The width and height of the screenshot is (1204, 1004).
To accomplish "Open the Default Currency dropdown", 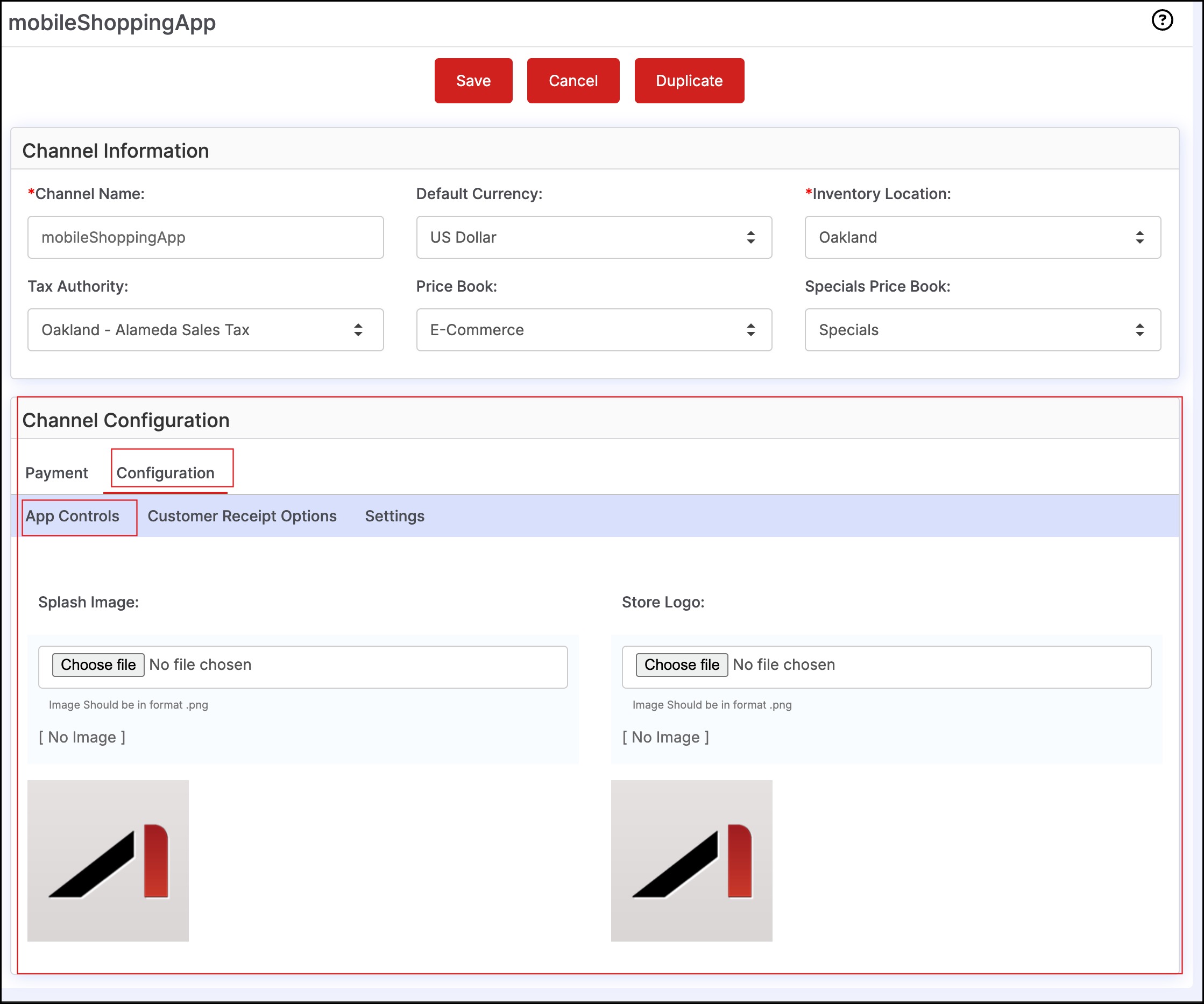I will [593, 237].
